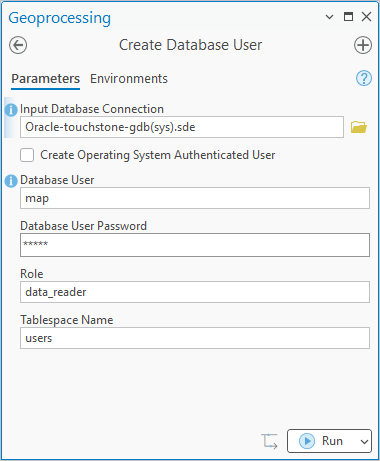The image size is (380, 461).
Task: Expand the Run button dropdown arrow
Action: point(364,441)
